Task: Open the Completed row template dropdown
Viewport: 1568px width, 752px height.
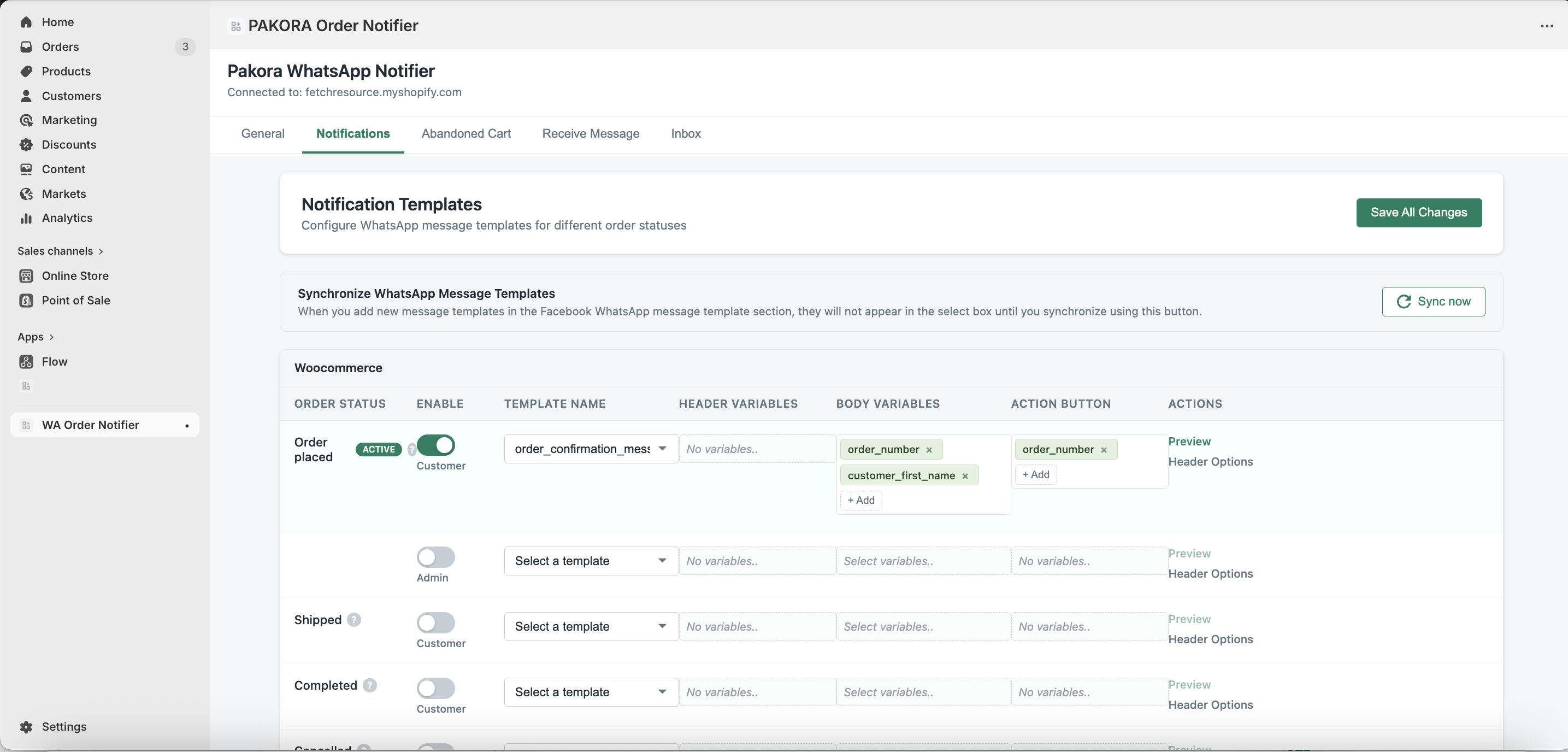Action: coord(591,692)
